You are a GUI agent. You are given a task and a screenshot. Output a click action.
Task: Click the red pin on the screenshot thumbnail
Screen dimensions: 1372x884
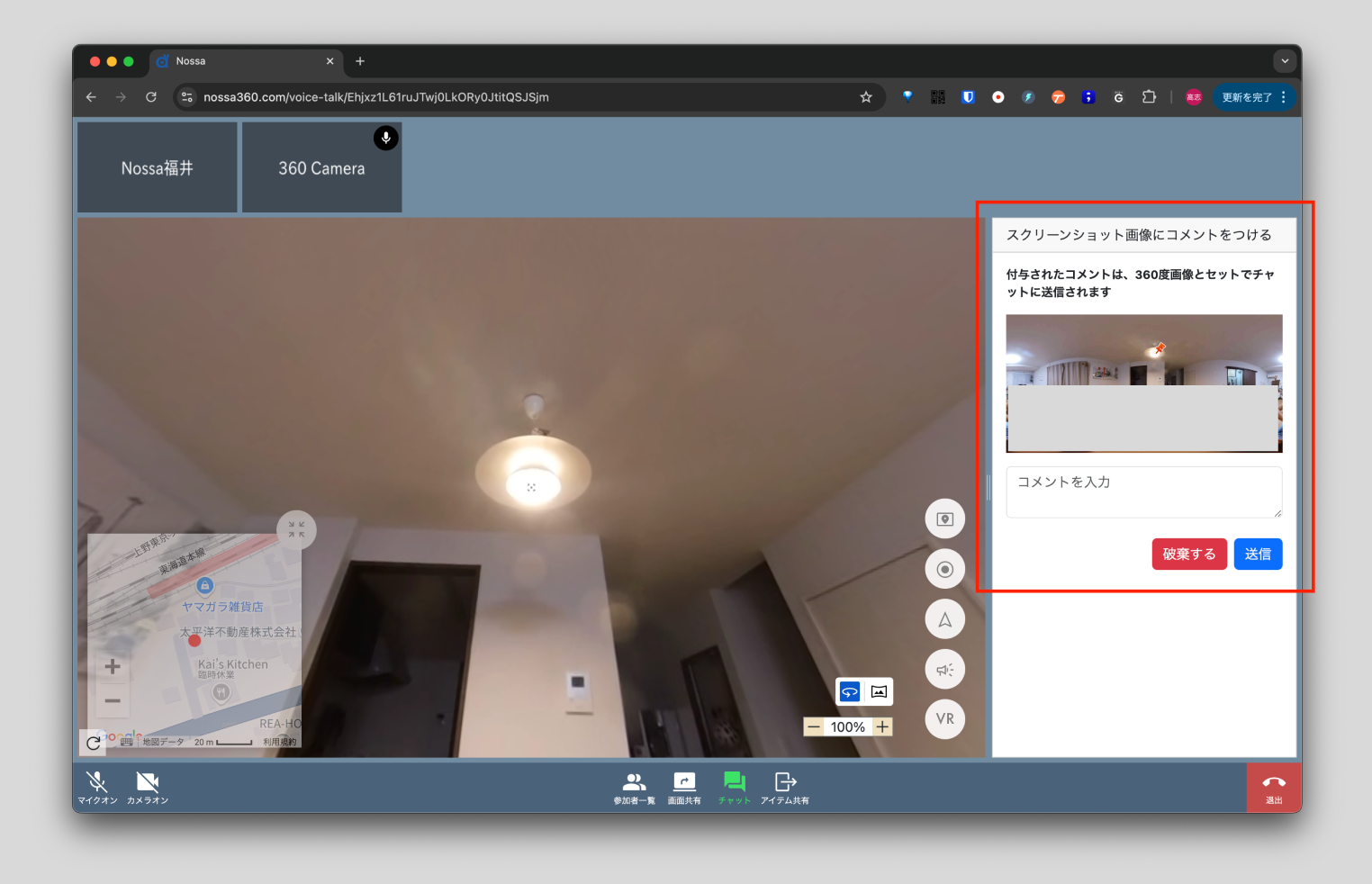point(1160,348)
